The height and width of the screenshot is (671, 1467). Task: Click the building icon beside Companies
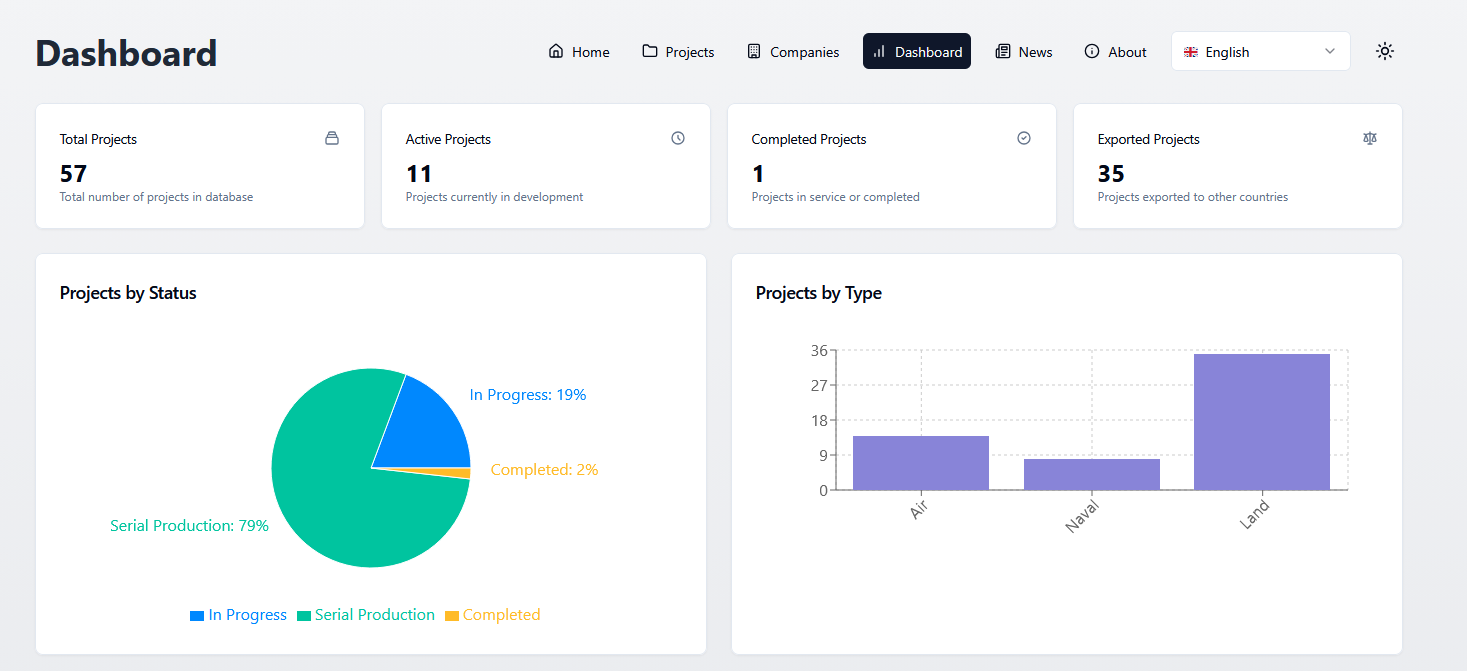tap(754, 51)
